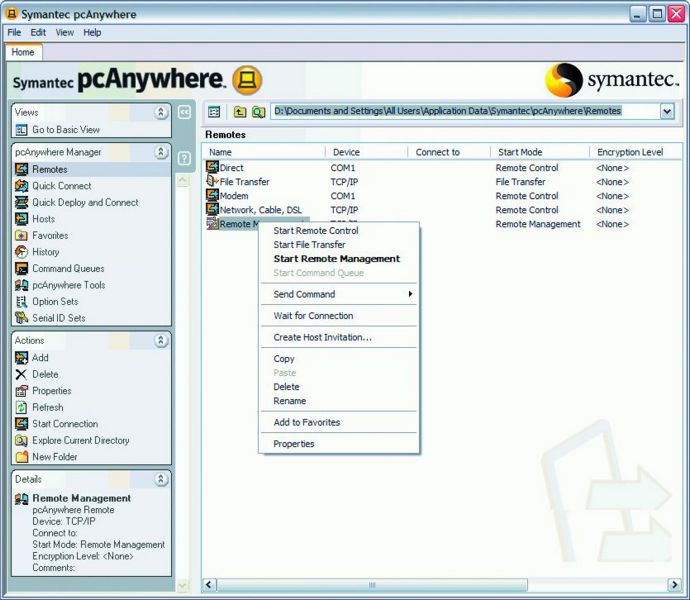Choose Add to Favorites menu entry

[x=338, y=423]
